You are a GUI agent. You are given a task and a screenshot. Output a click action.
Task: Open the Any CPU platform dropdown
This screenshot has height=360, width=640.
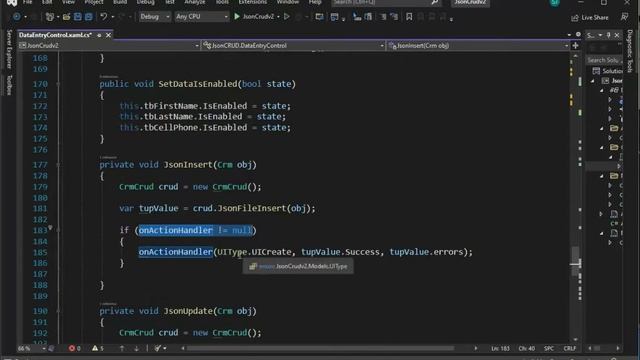point(202,17)
